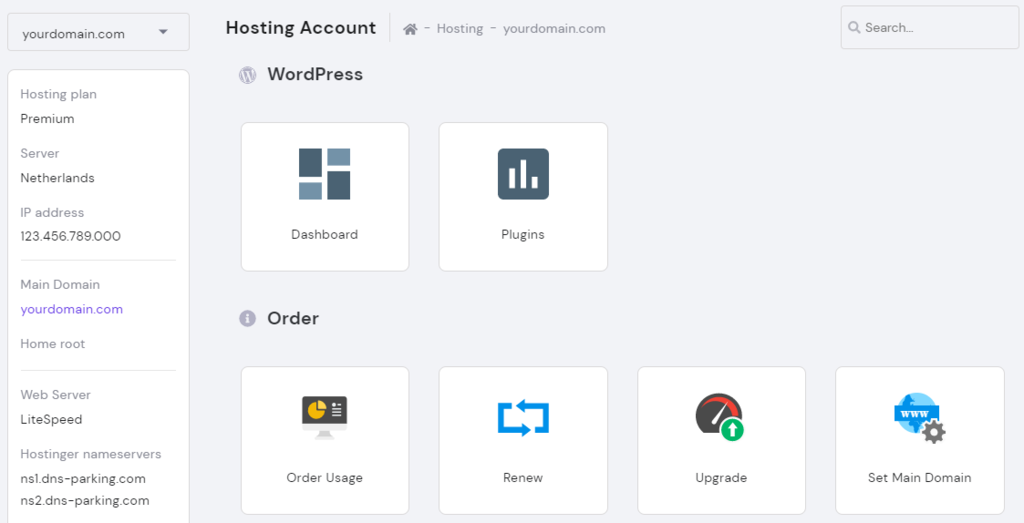The height and width of the screenshot is (523, 1024).
Task: Select the Renew card label
Action: [x=523, y=478]
